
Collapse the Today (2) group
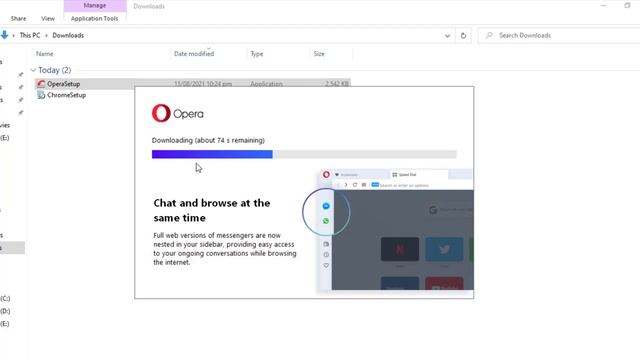(x=33, y=70)
